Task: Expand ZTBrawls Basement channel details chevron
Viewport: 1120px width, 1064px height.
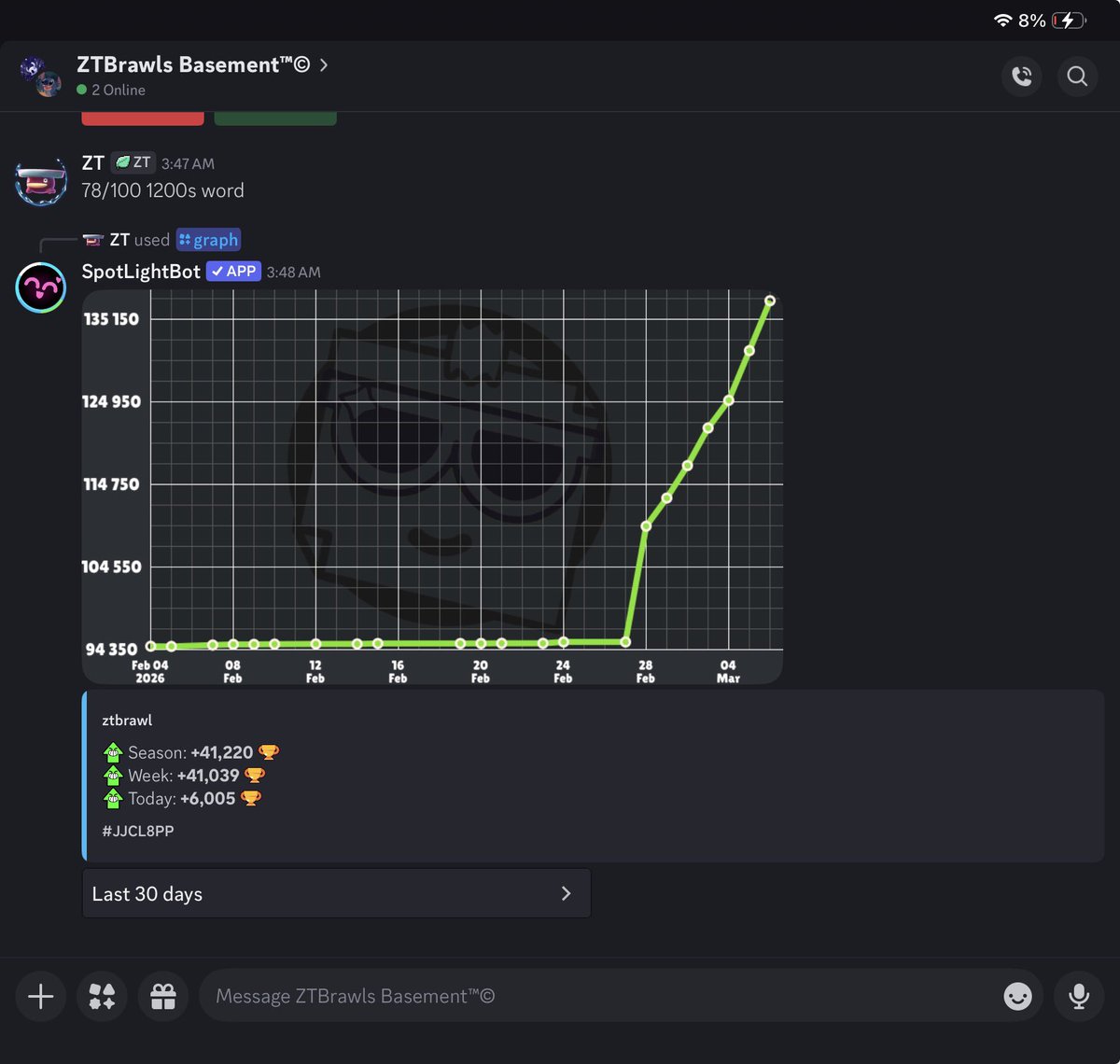Action: 324,64
